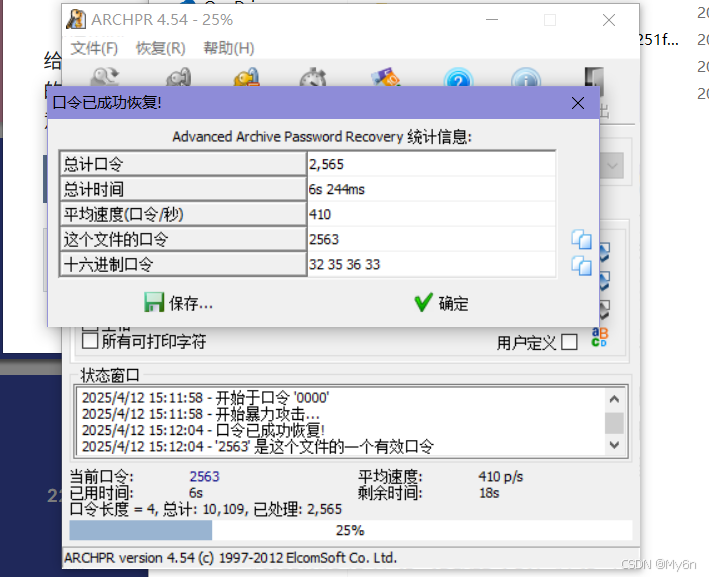Open the custom charset aBcD icon
Image resolution: width=709 pixels, height=577 pixels.
[x=600, y=337]
